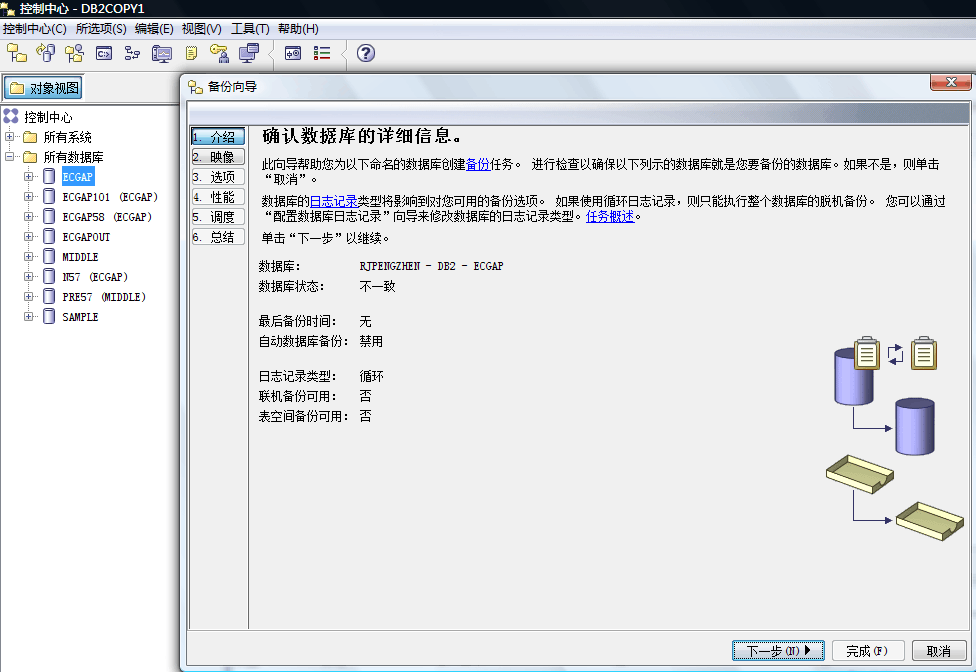Expand the ECGAP58 (ECGAP) node
This screenshot has height=672, width=976.
pos(28,217)
